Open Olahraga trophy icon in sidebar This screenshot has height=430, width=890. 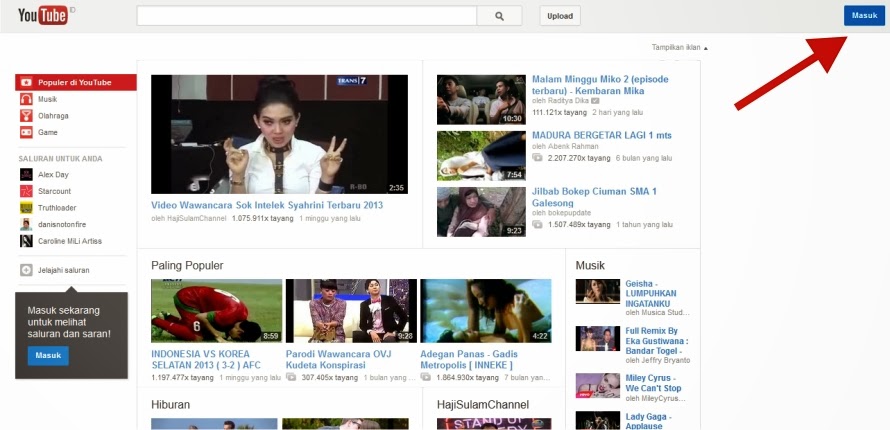click(x=26, y=116)
